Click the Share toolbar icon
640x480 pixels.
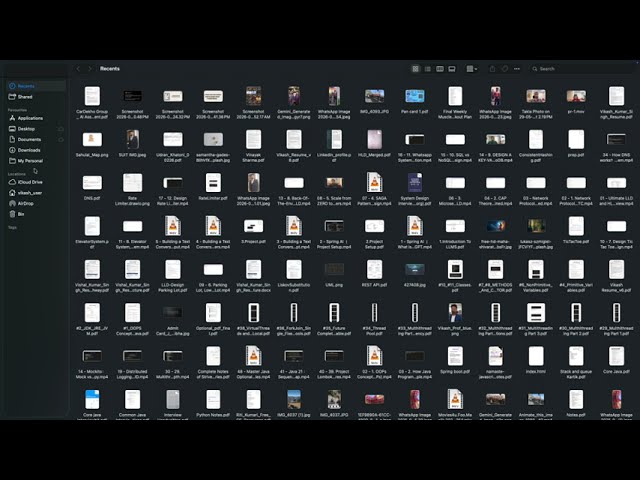(x=492, y=69)
